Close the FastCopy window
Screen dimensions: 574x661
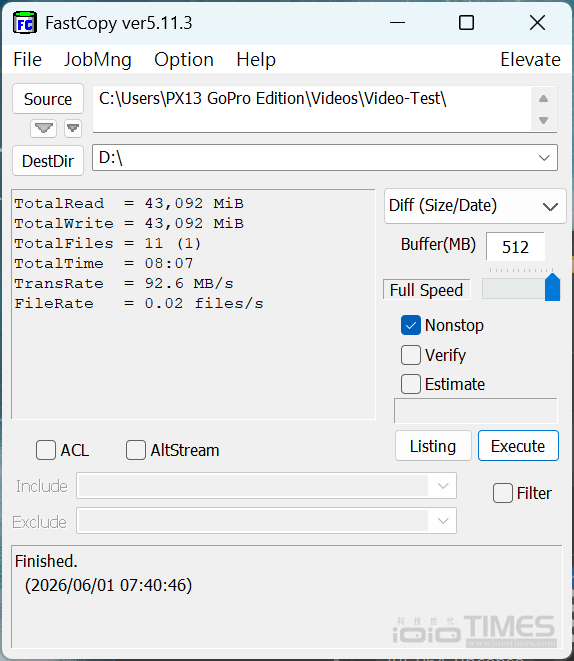537,23
